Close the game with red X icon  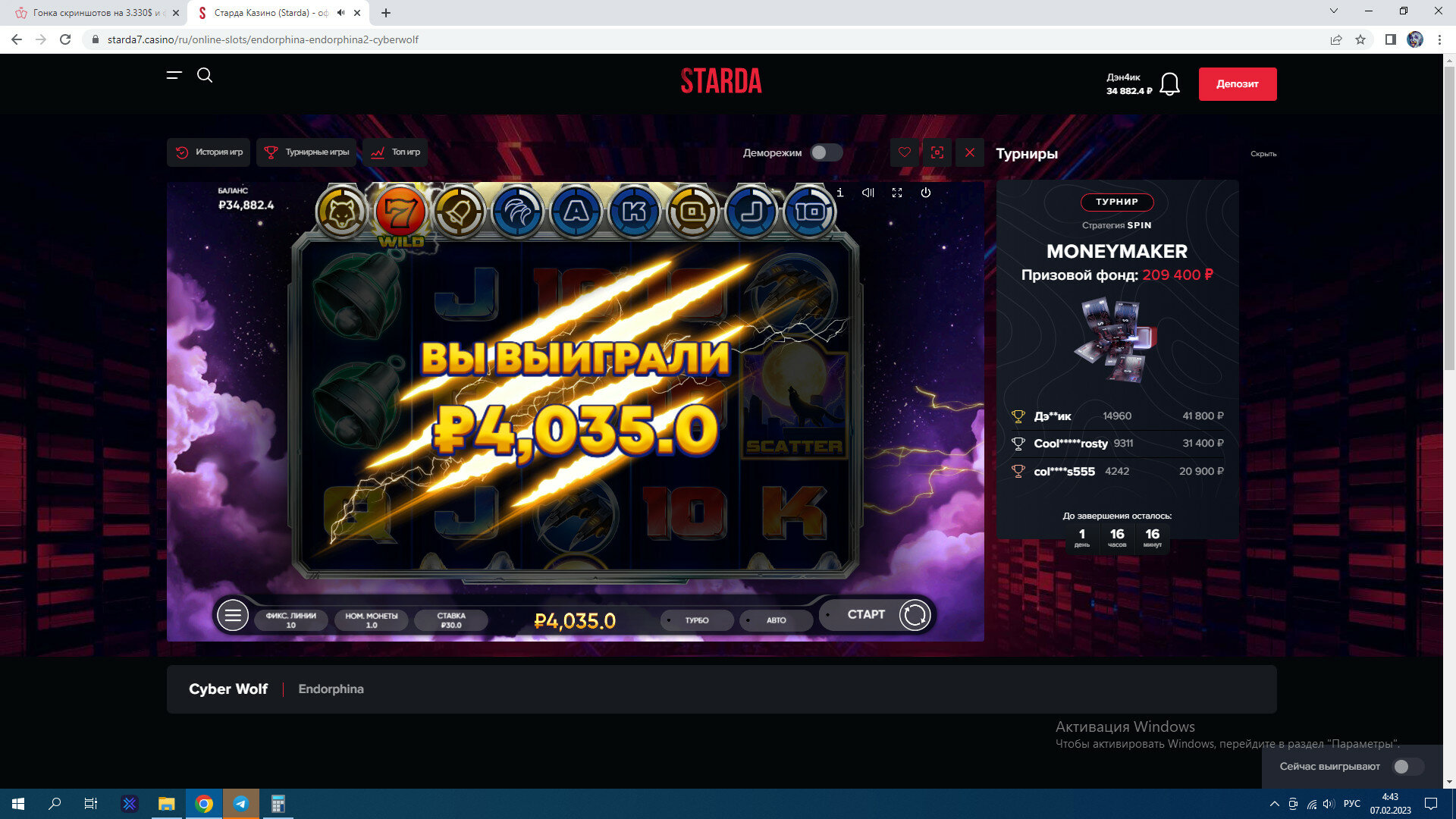[x=970, y=152]
